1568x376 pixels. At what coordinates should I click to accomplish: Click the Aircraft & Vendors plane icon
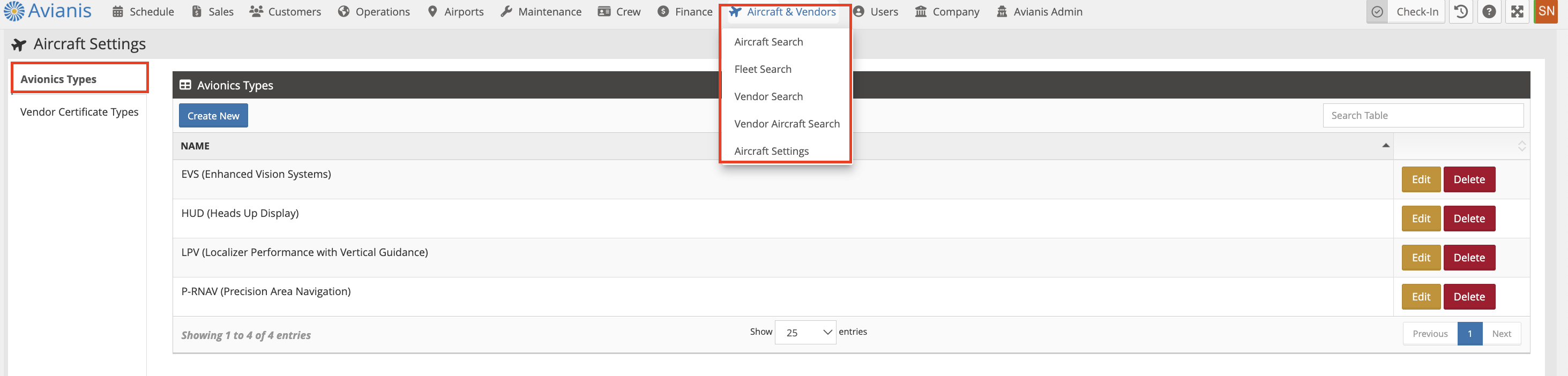(735, 12)
